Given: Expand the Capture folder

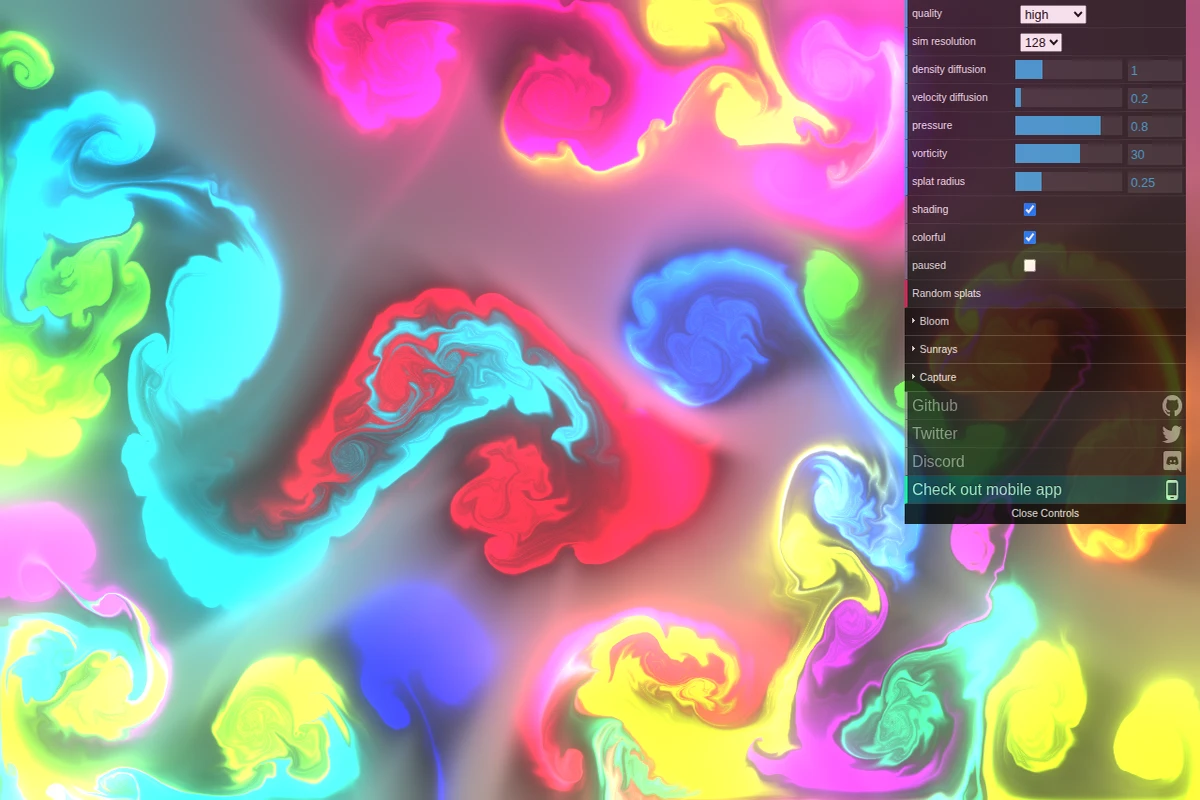Looking at the screenshot, I should point(938,377).
